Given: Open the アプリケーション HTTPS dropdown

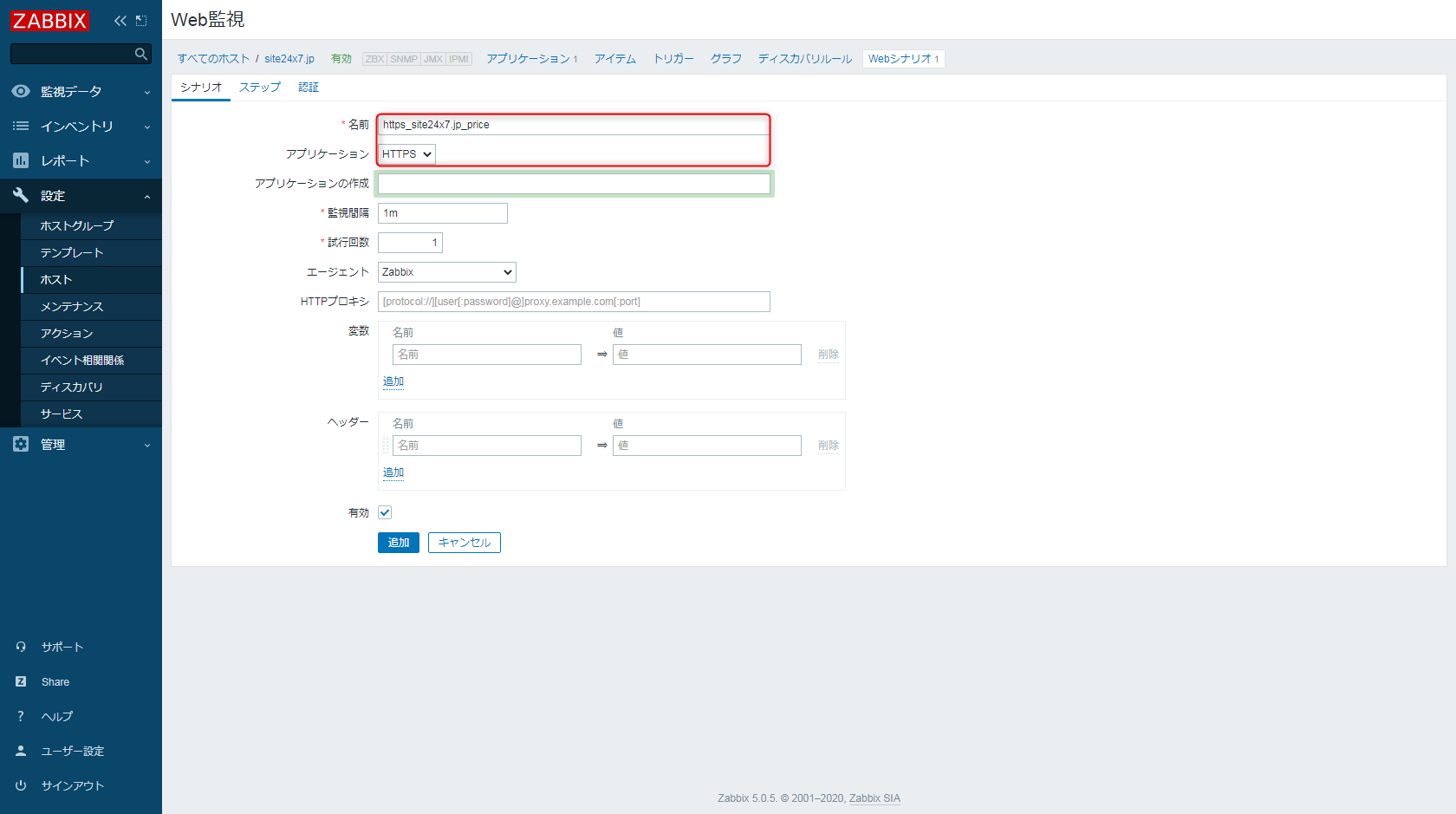Looking at the screenshot, I should pyautogui.click(x=406, y=153).
